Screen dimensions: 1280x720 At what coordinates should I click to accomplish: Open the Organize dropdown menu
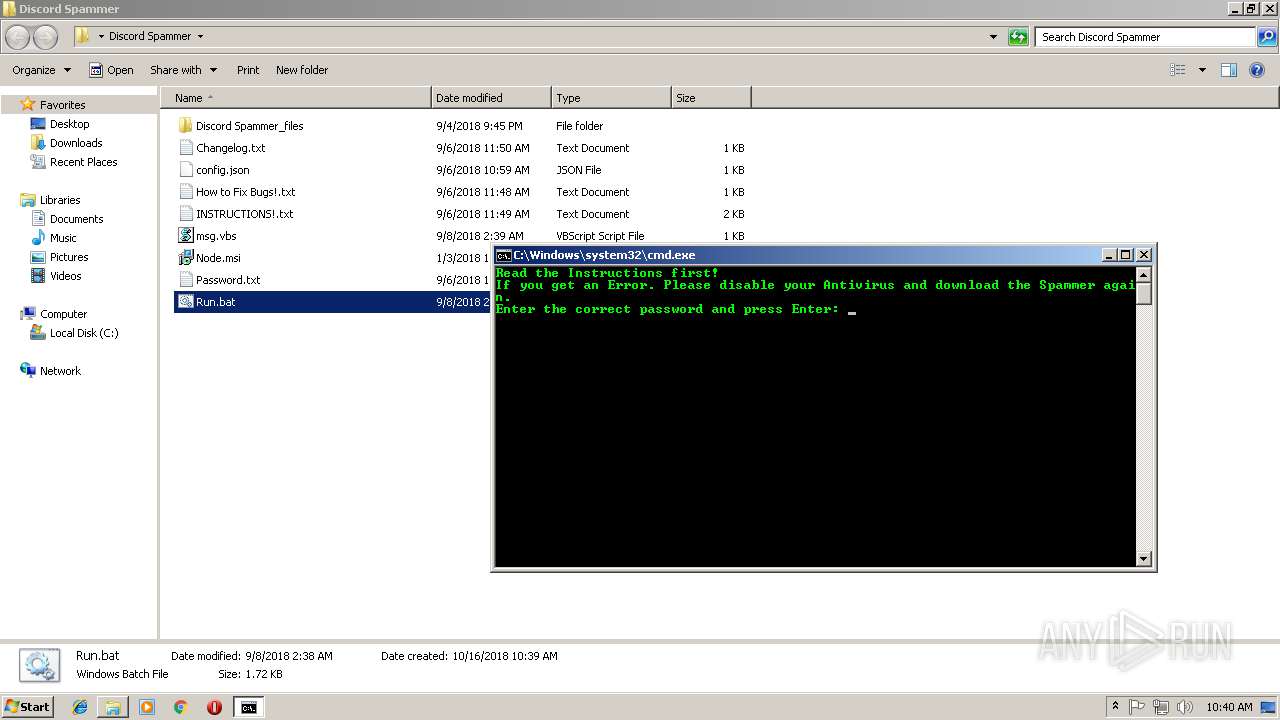[42, 70]
